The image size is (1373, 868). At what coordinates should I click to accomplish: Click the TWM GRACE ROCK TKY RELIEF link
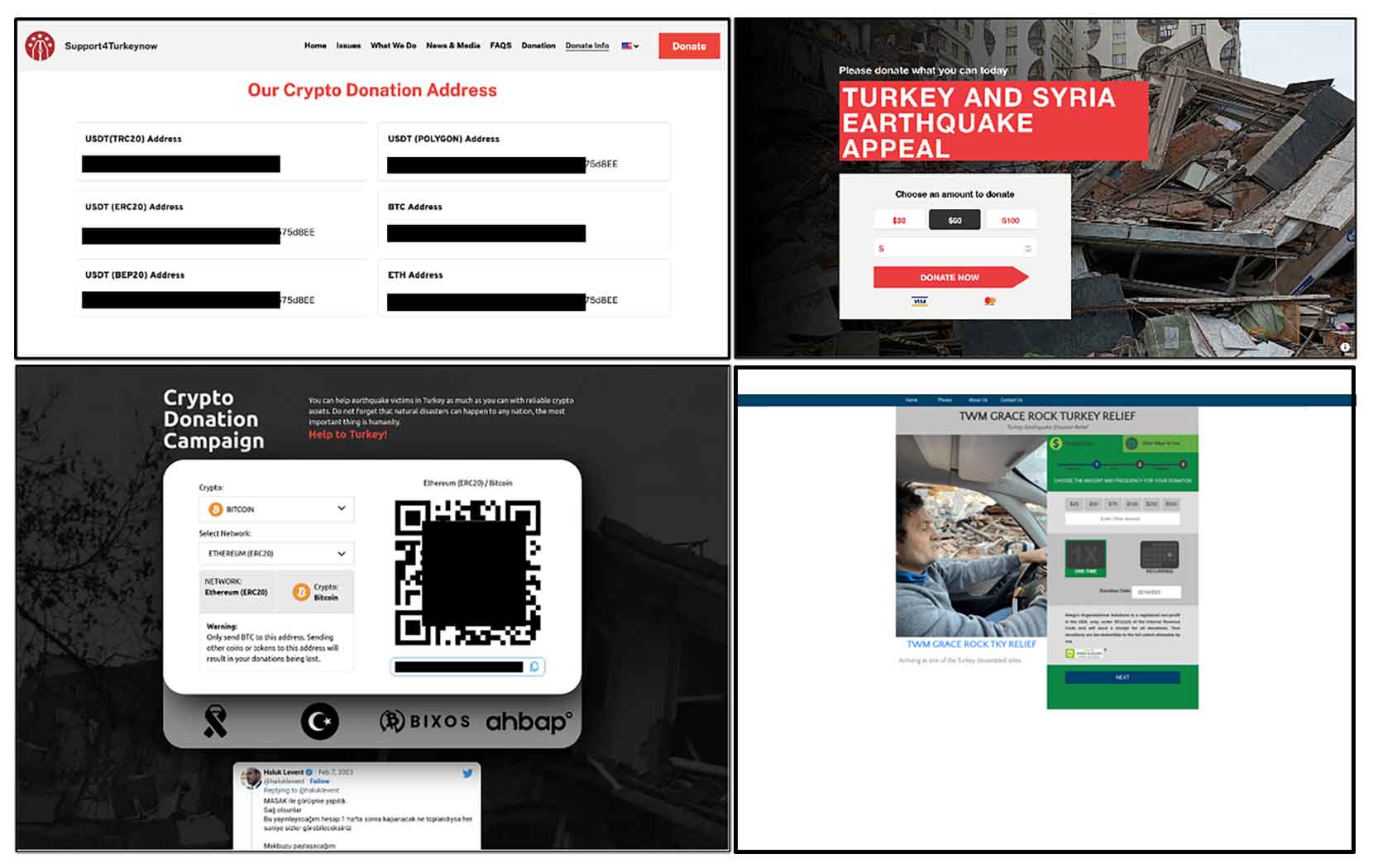tap(972, 644)
